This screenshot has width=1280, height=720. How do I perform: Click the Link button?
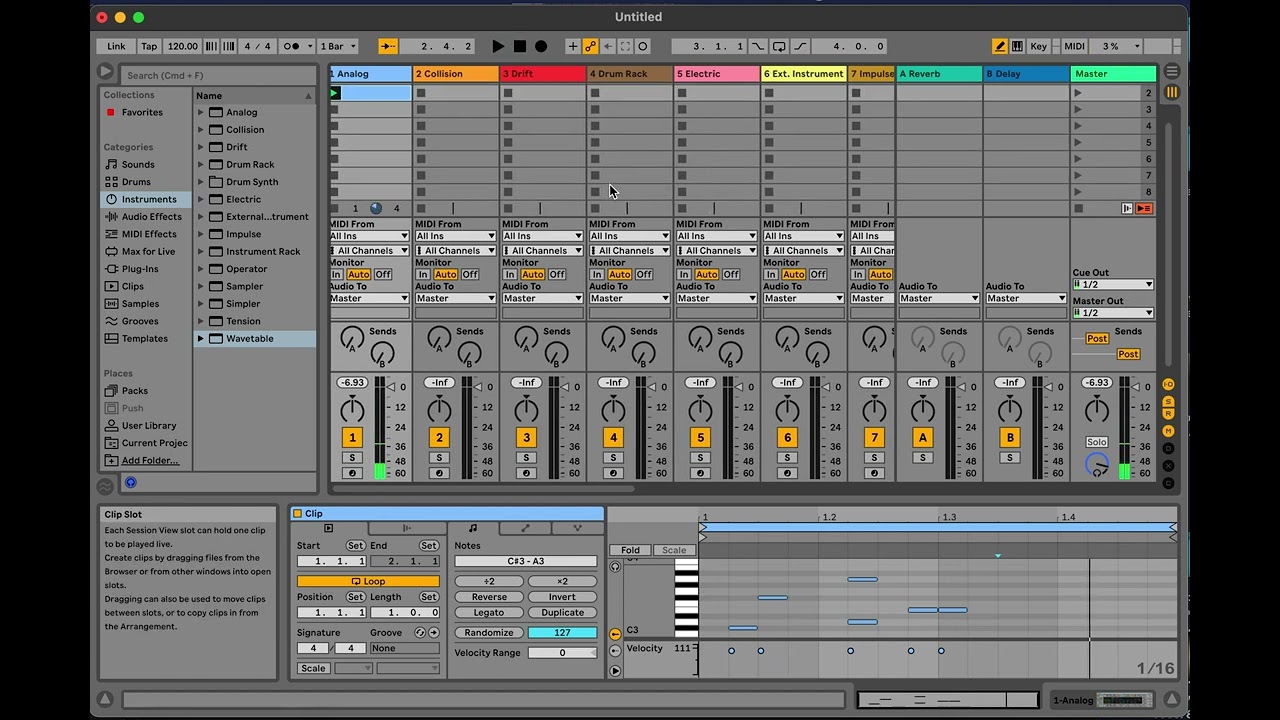point(116,46)
